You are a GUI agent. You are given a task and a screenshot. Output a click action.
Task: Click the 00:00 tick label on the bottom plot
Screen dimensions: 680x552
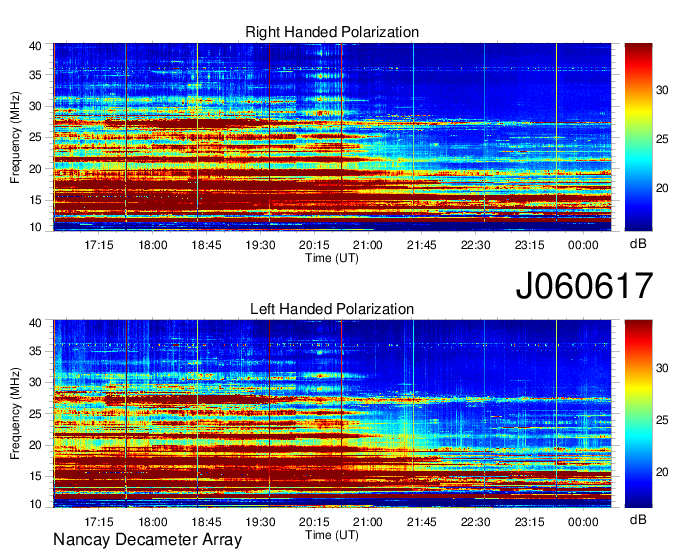pos(583,522)
